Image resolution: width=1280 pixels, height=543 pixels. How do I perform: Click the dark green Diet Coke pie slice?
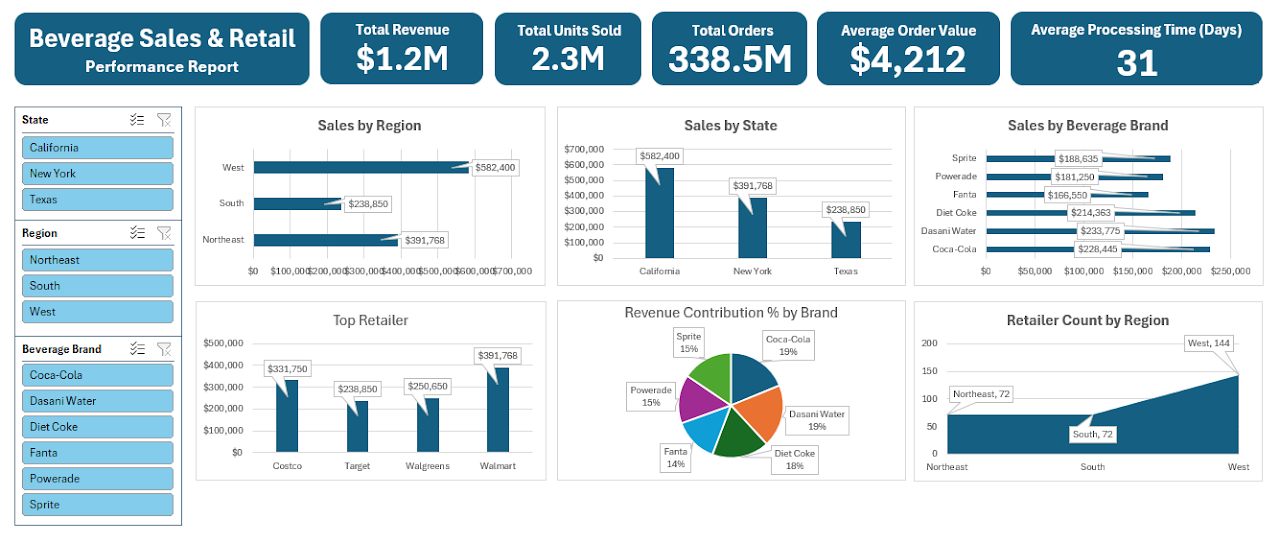click(x=738, y=434)
